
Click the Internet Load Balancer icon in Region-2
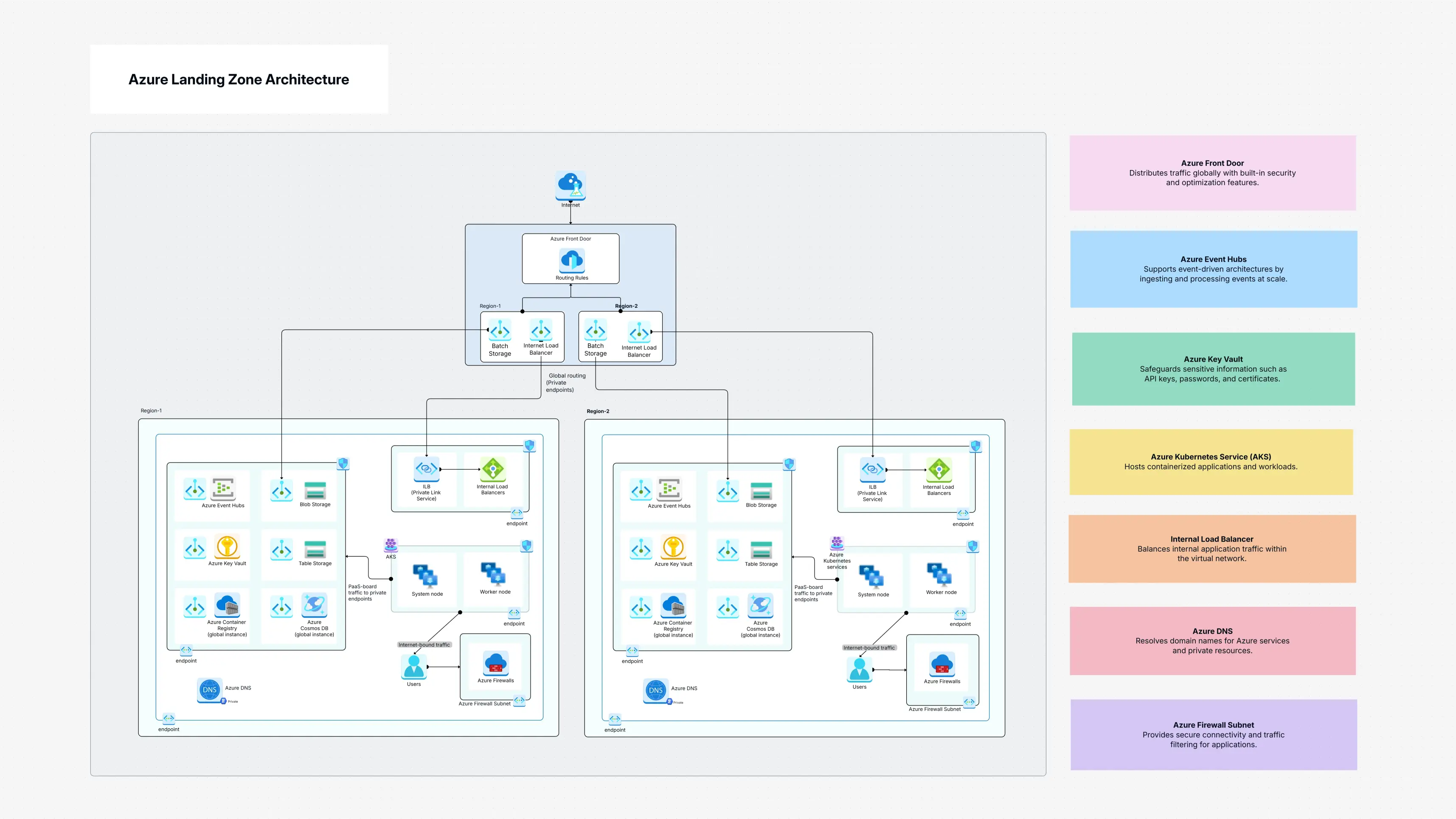point(640,332)
